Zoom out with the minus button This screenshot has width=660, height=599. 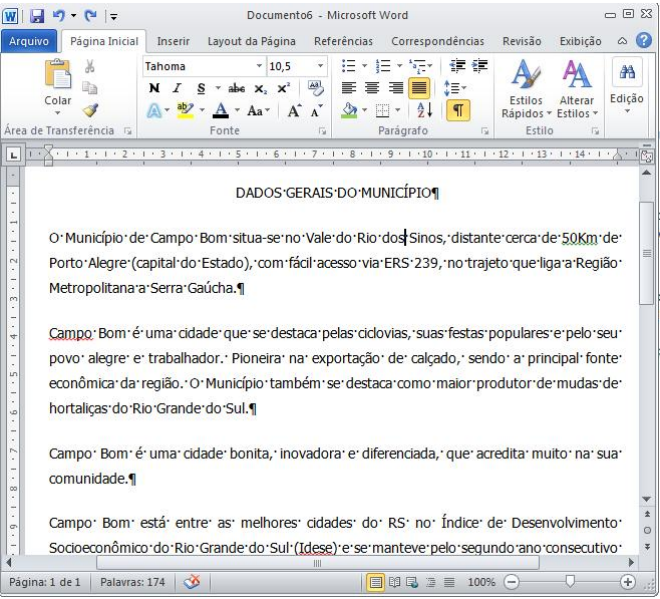tap(512, 582)
